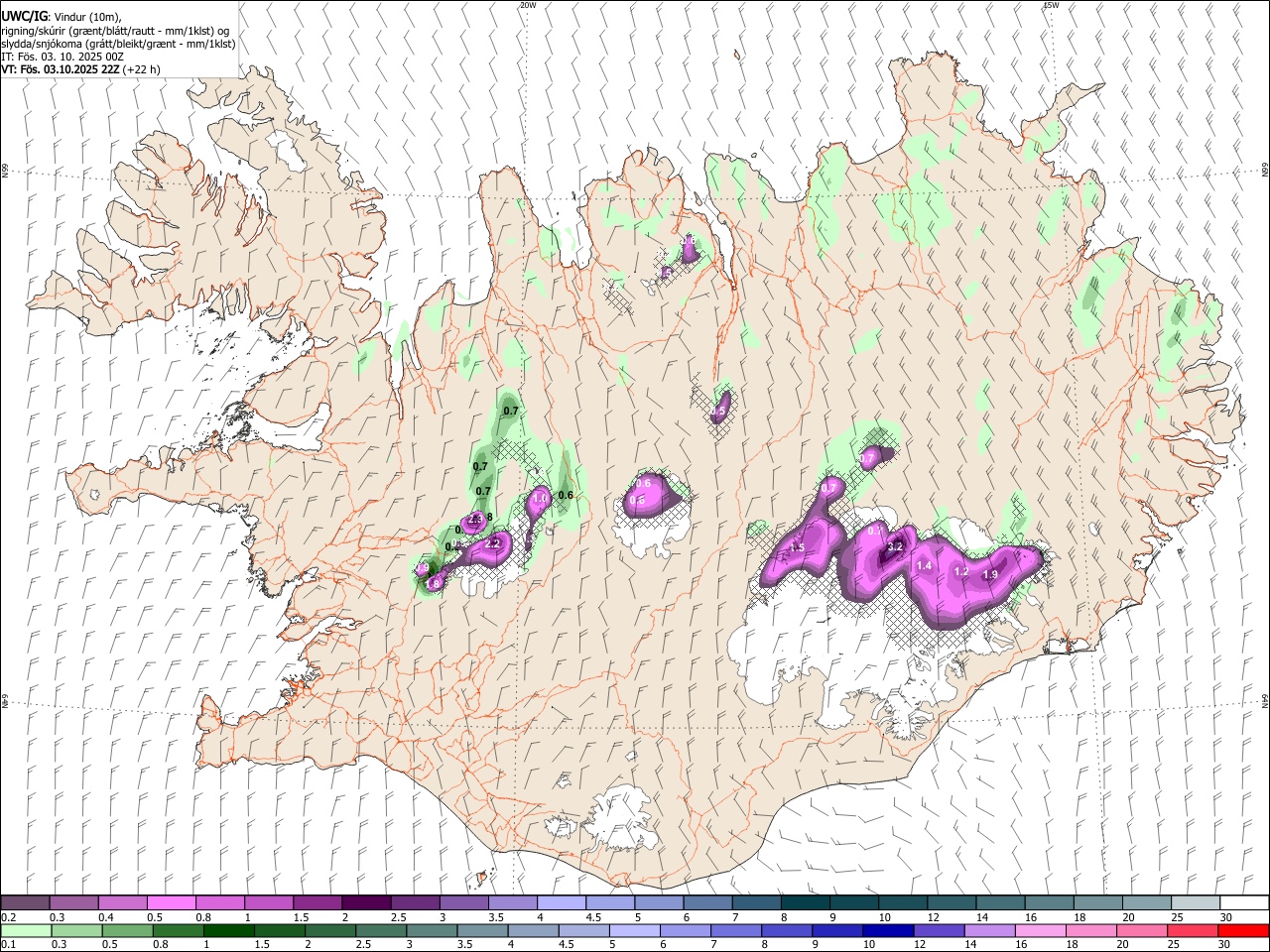1270x952 pixels.
Task: Select the light green 0.1–0.3 rain swatch
Action: (26, 930)
